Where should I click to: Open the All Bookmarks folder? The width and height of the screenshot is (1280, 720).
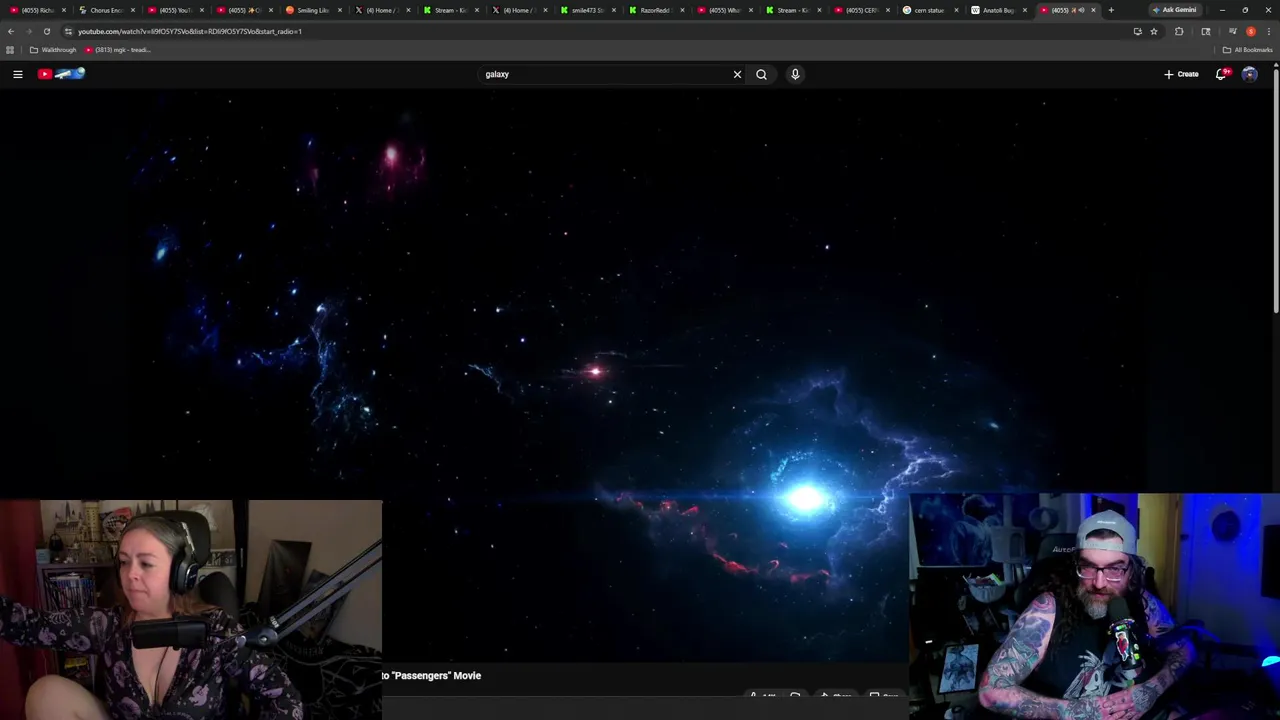click(1248, 50)
